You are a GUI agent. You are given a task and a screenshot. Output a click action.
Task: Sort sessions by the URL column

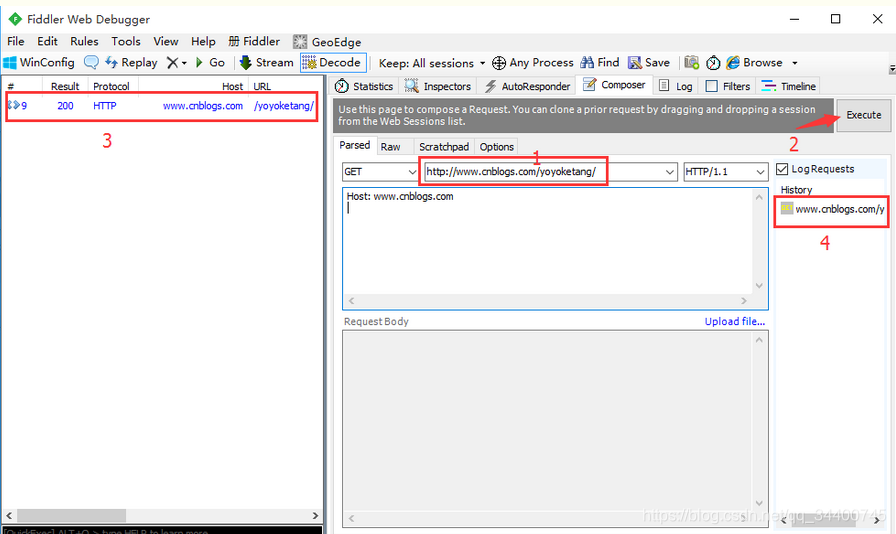286,86
